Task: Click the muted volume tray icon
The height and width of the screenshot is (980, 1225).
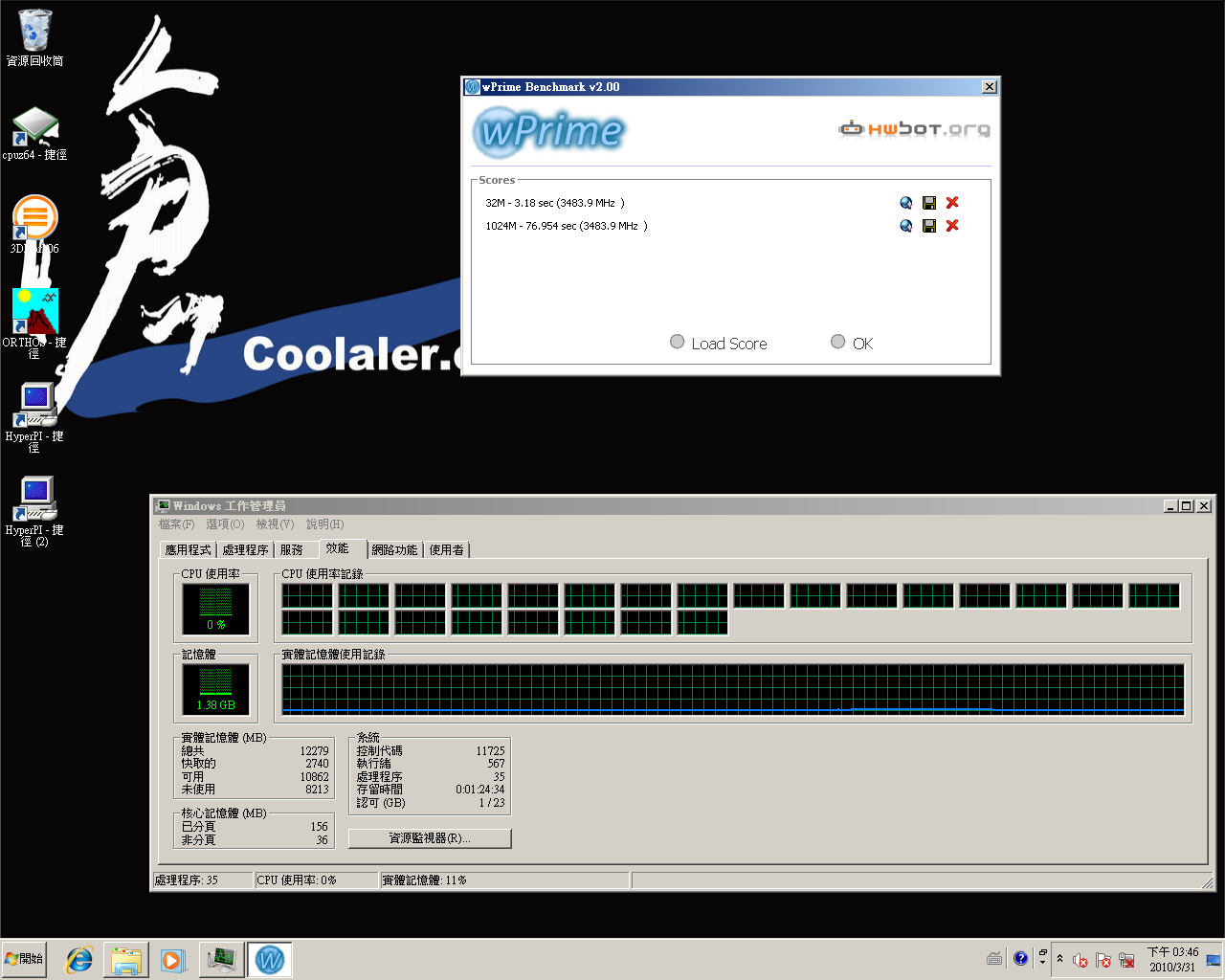Action: (1080, 960)
